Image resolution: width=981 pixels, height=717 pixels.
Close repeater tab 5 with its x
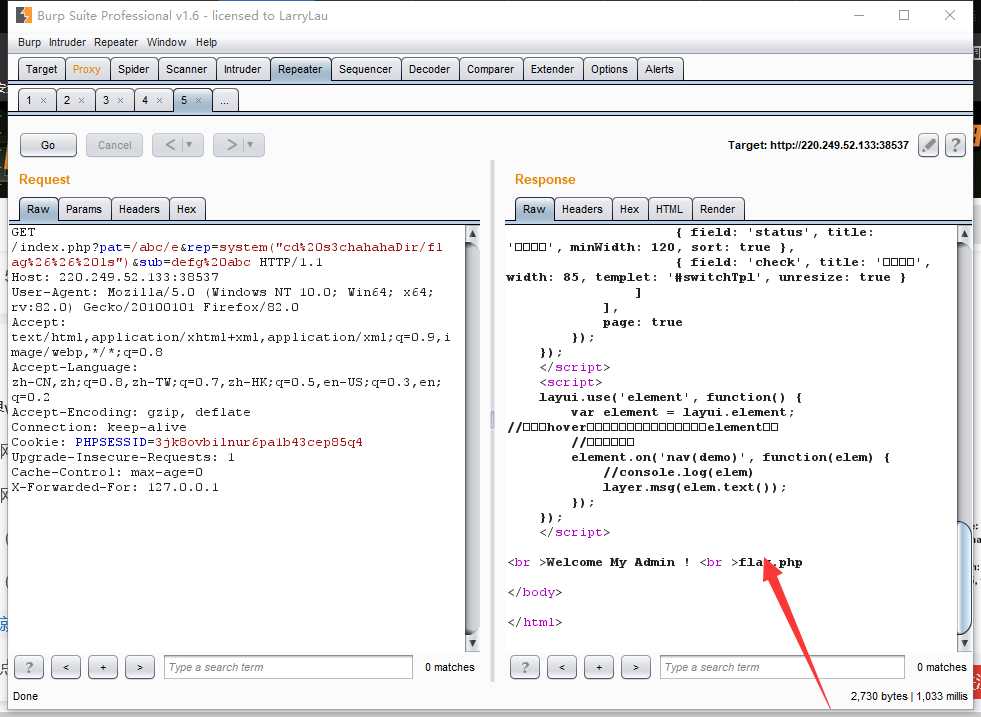click(198, 100)
